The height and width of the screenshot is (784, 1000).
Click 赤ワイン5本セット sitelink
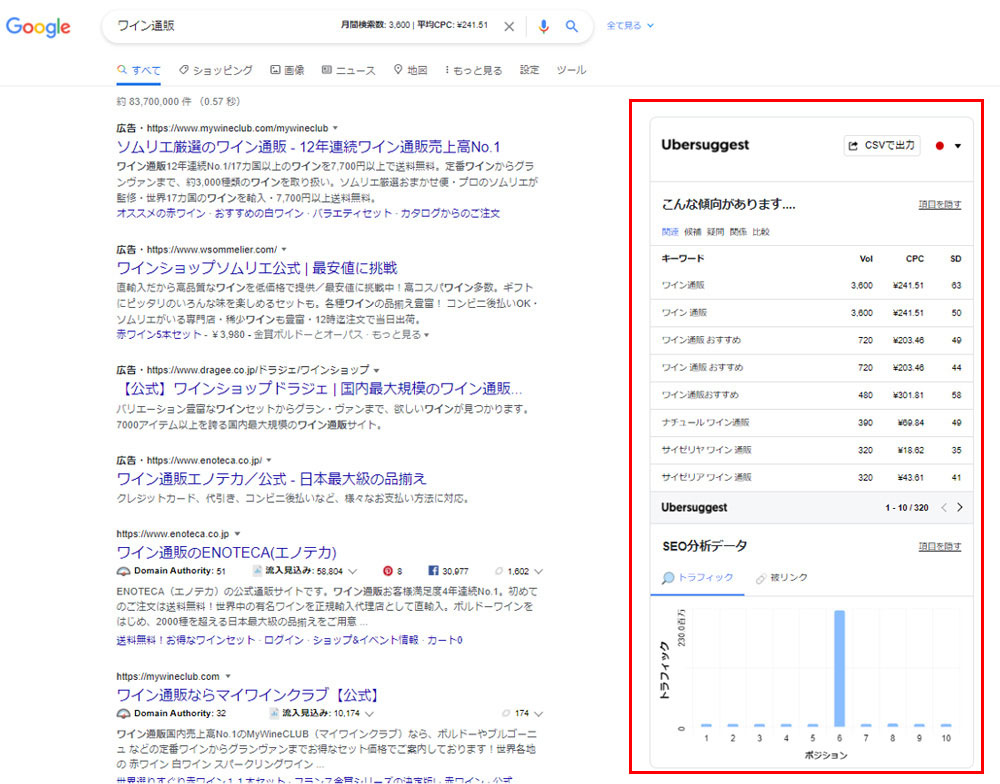[159, 334]
